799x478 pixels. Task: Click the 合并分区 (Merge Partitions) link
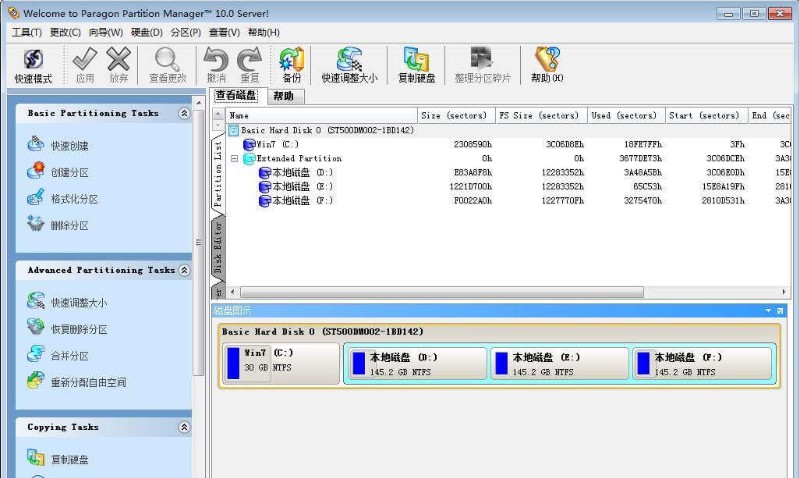70,355
